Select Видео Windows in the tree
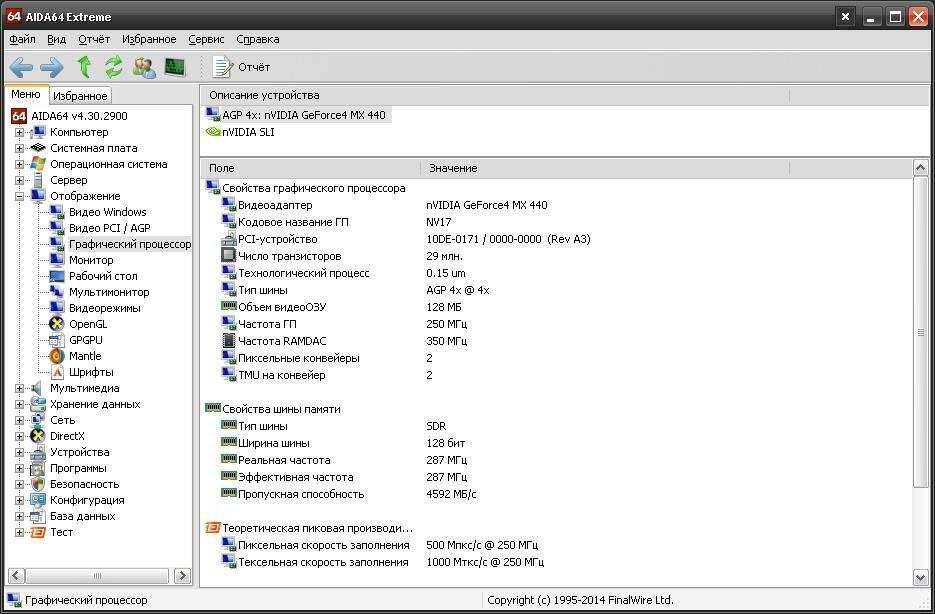Image resolution: width=935 pixels, height=614 pixels. (107, 212)
